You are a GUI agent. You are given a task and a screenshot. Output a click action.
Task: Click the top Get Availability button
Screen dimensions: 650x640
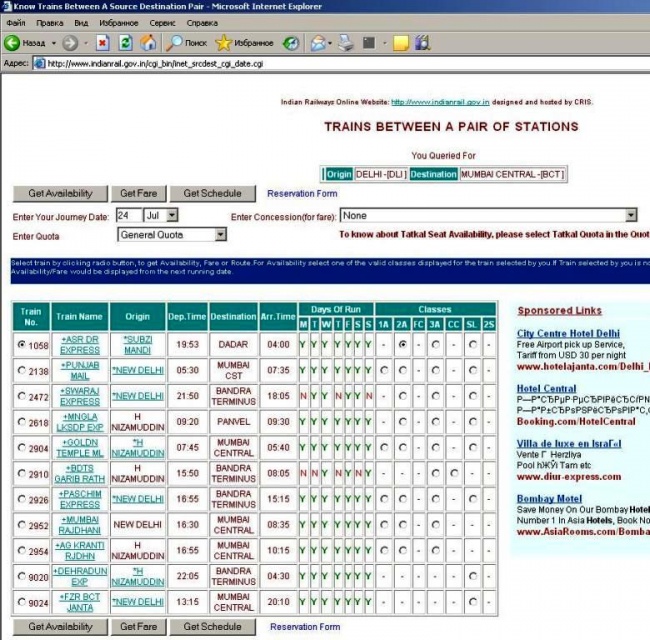pos(60,193)
